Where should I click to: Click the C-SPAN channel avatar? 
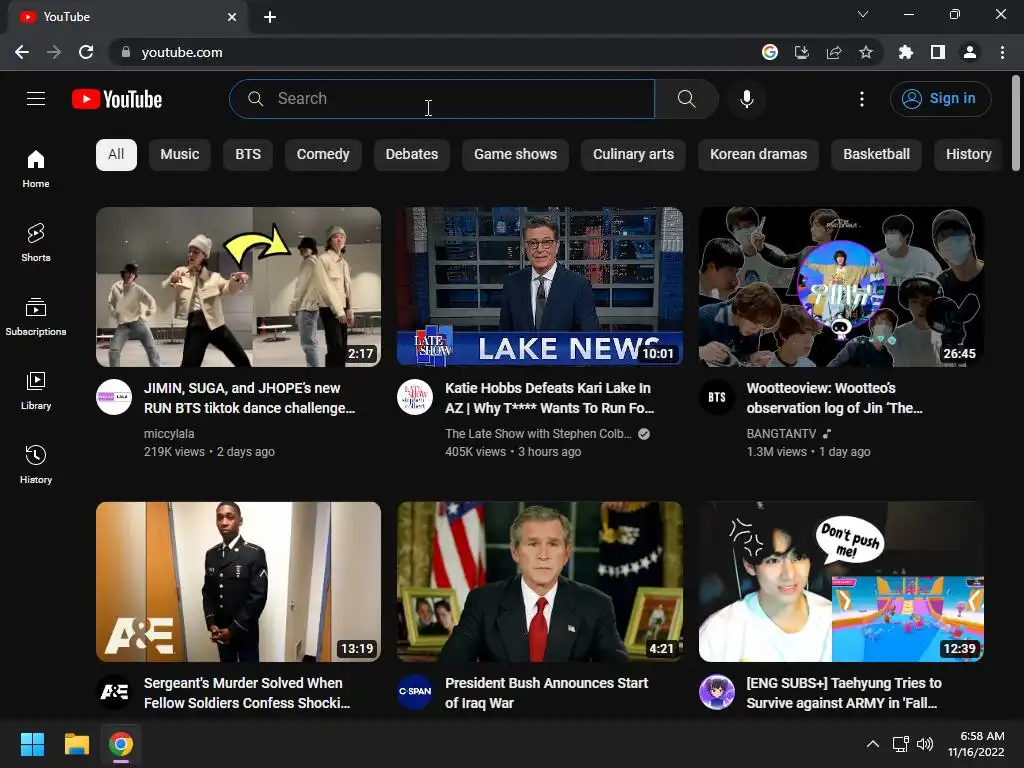coord(415,692)
